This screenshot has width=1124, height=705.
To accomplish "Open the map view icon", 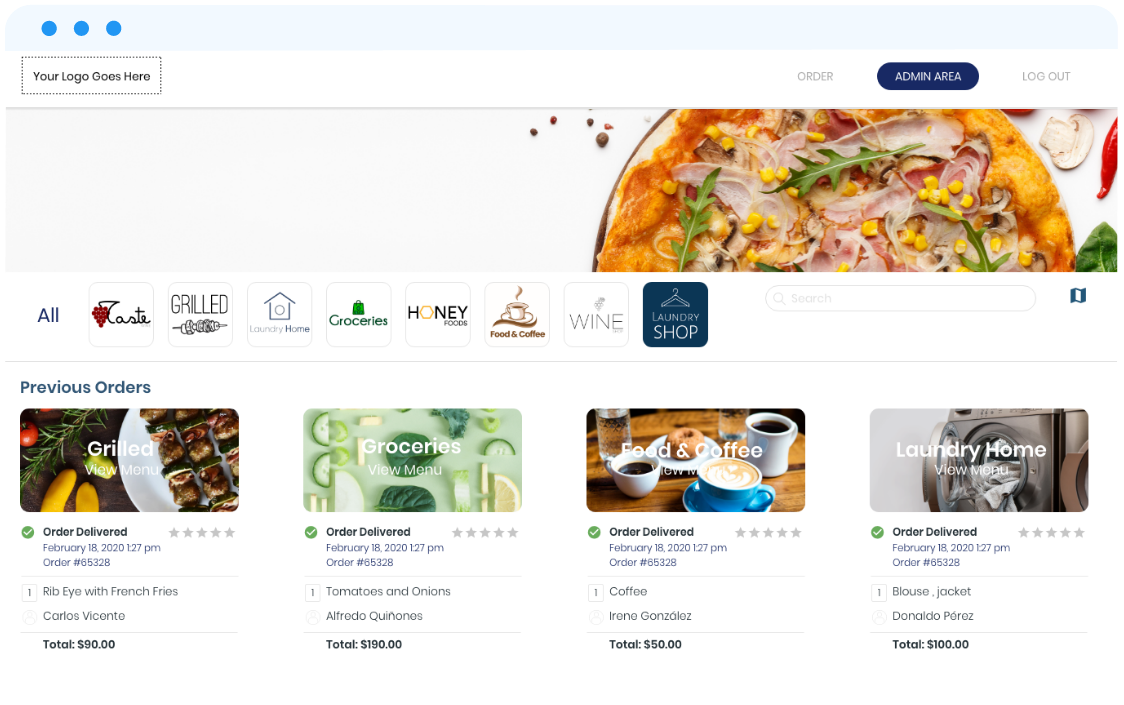I will point(1077,295).
